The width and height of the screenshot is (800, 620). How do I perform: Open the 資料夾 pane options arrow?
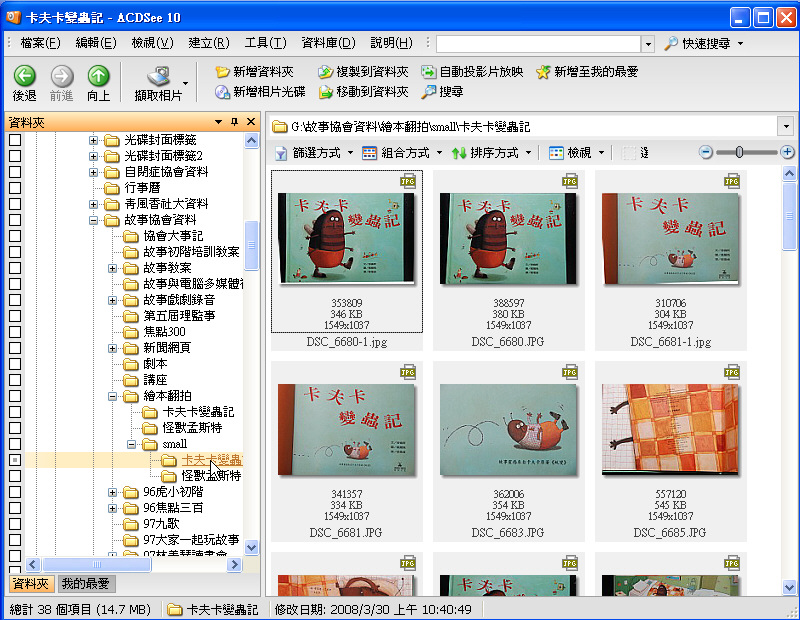pos(218,122)
